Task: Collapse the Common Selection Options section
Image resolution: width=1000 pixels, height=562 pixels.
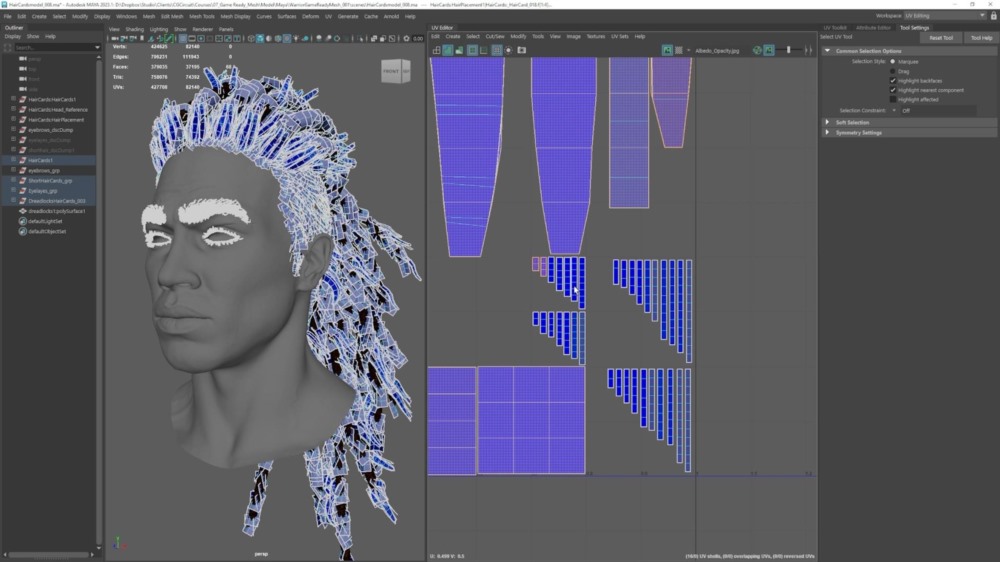Action: tap(827, 51)
